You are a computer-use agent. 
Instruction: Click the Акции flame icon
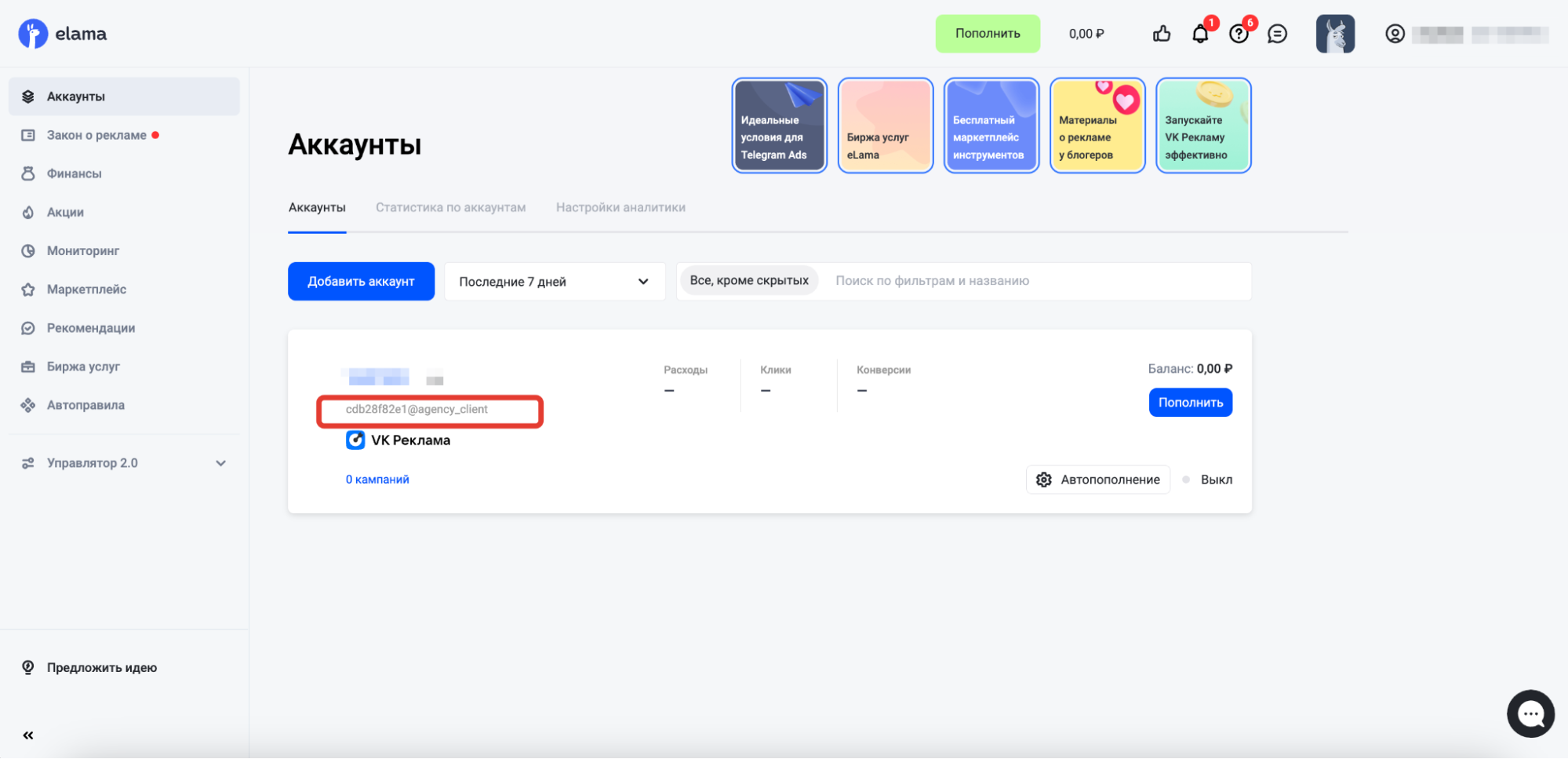(x=28, y=212)
